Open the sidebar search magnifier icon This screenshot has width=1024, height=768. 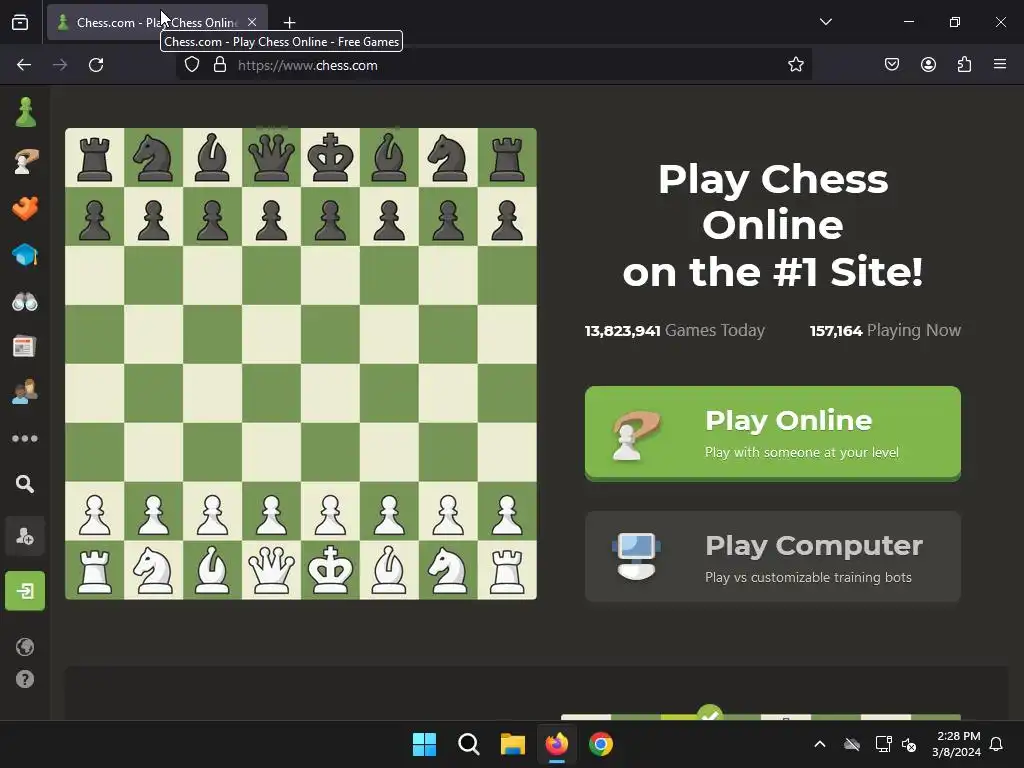[x=25, y=484]
